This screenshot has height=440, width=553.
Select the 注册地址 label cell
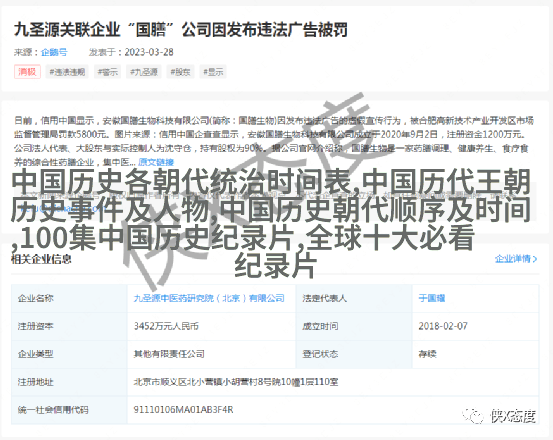pyautogui.click(x=69, y=382)
